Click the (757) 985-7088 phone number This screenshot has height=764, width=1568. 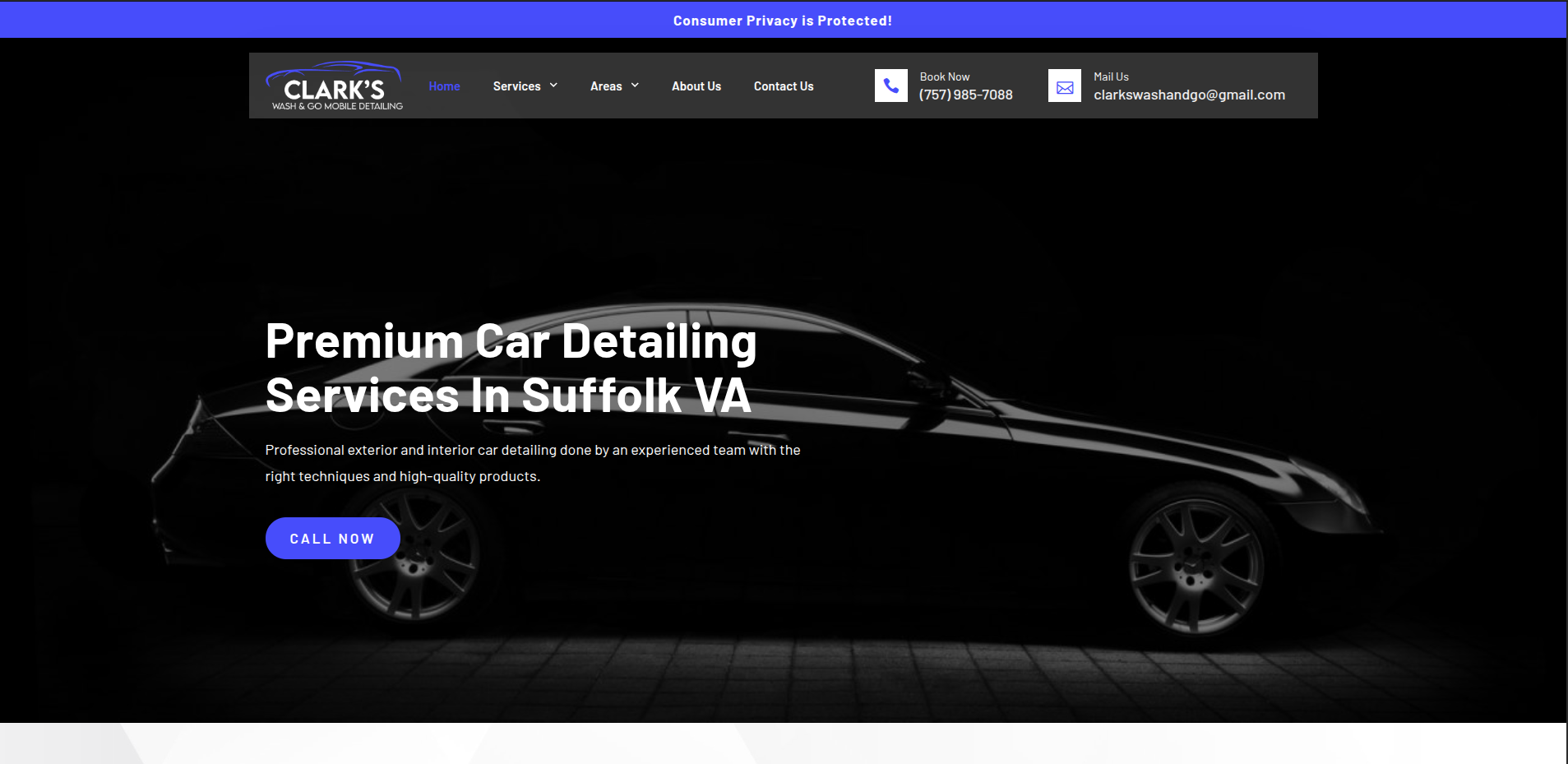click(x=965, y=95)
